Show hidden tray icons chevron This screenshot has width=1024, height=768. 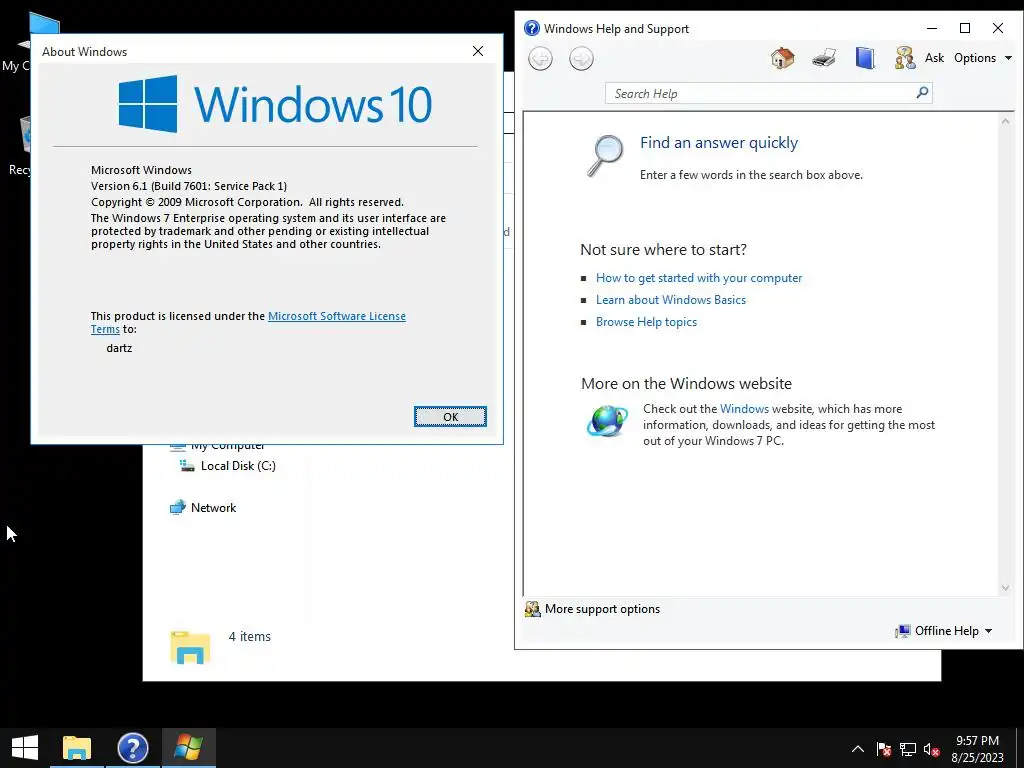(x=858, y=749)
